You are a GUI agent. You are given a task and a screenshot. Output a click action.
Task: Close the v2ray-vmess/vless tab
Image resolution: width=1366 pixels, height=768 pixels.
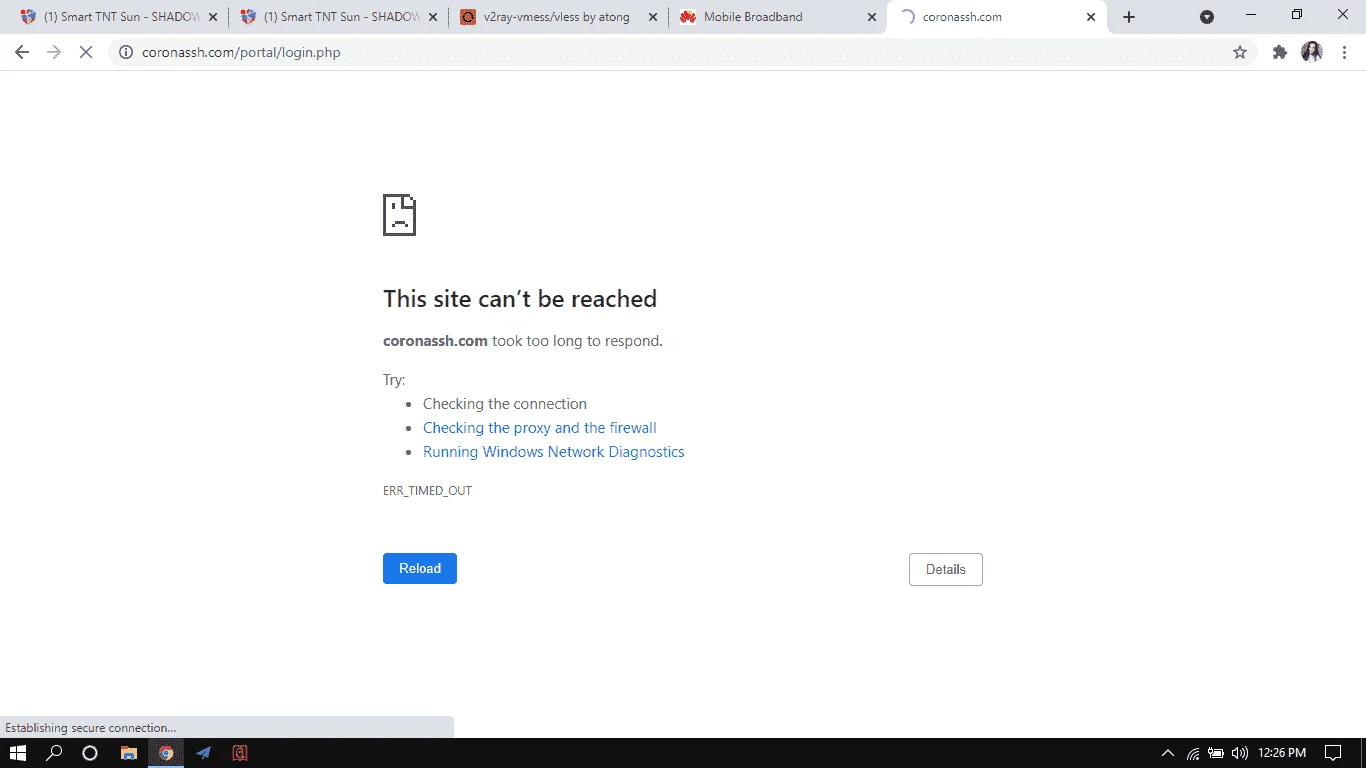point(652,17)
